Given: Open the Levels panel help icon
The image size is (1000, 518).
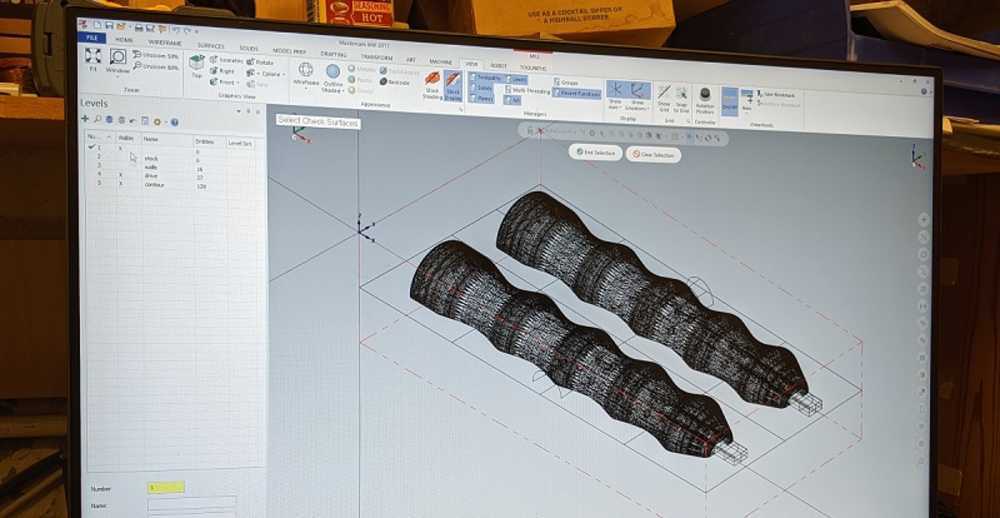Looking at the screenshot, I should (174, 122).
